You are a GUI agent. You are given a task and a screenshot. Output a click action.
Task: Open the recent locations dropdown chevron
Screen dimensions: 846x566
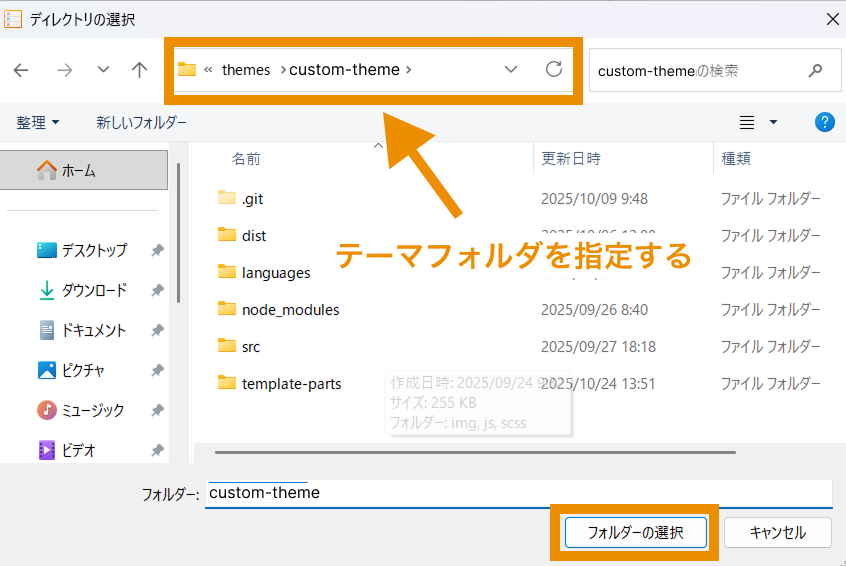pos(103,70)
